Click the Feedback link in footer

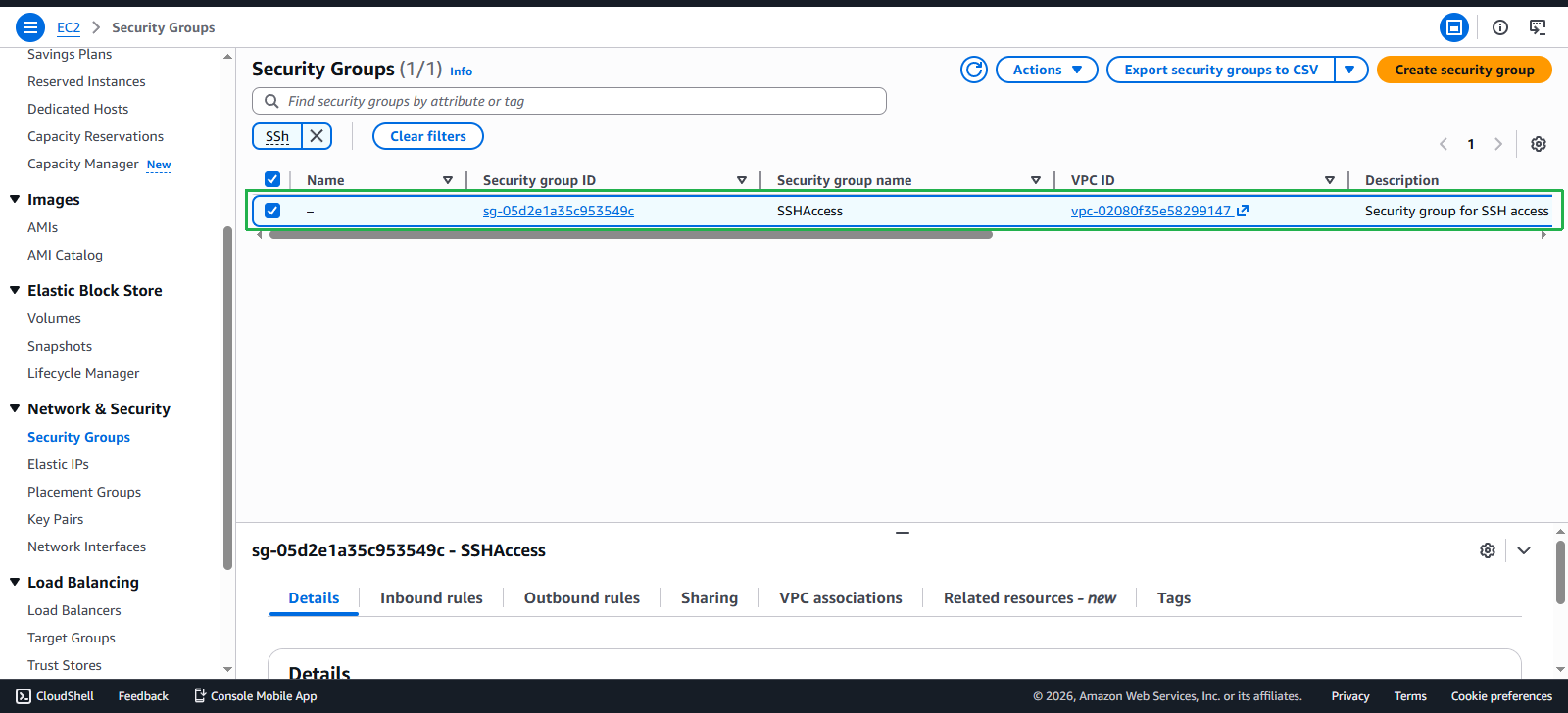[143, 696]
